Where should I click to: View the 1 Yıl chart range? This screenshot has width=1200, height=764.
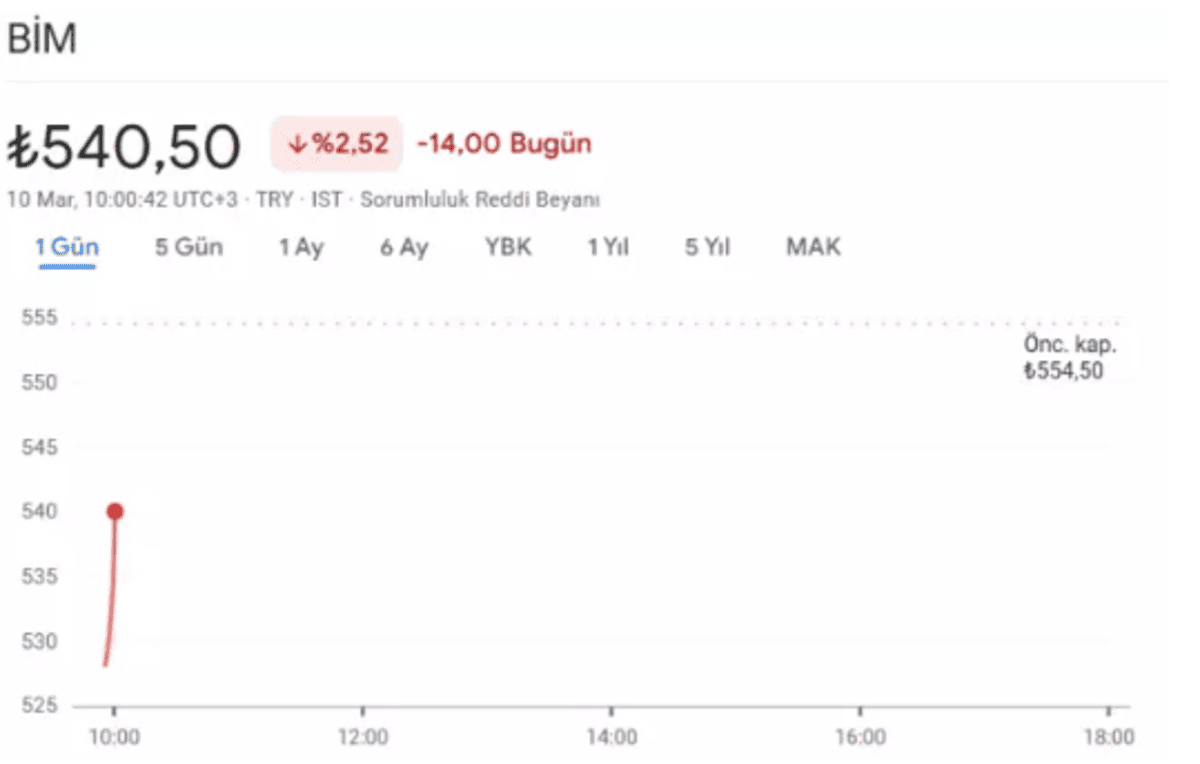(608, 247)
